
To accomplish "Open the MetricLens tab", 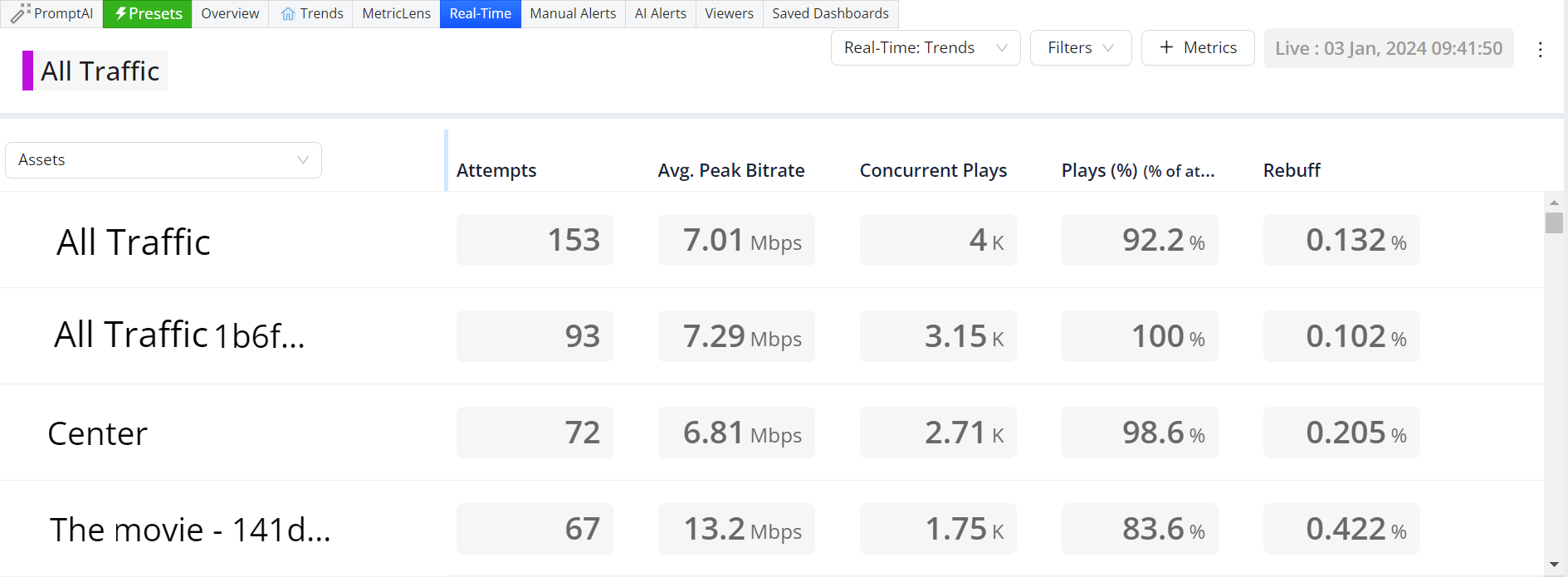I will tap(396, 14).
